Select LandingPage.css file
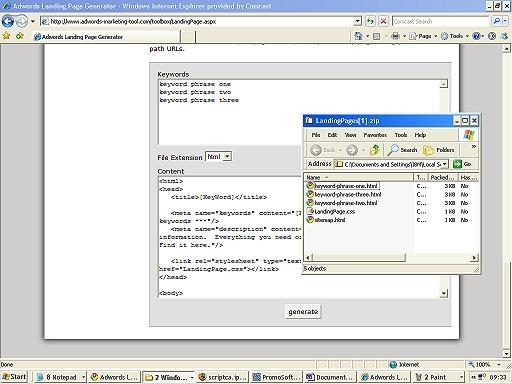This screenshot has height=384, width=512. coord(331,211)
